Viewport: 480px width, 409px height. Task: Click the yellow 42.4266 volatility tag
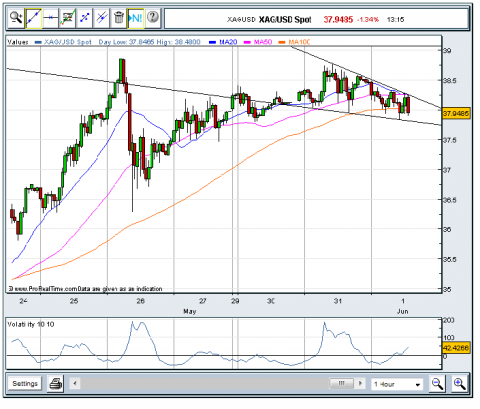[456, 348]
